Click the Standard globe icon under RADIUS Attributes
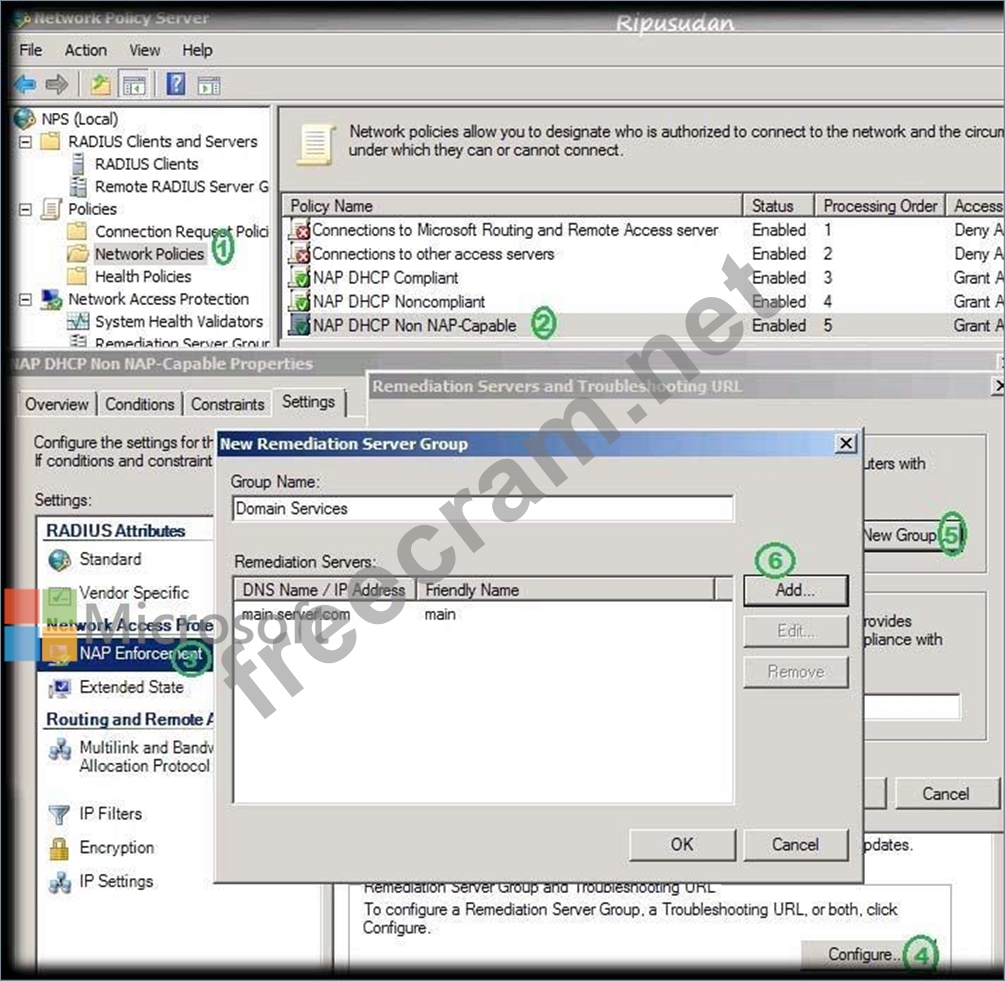The width and height of the screenshot is (1005, 981). (60, 560)
